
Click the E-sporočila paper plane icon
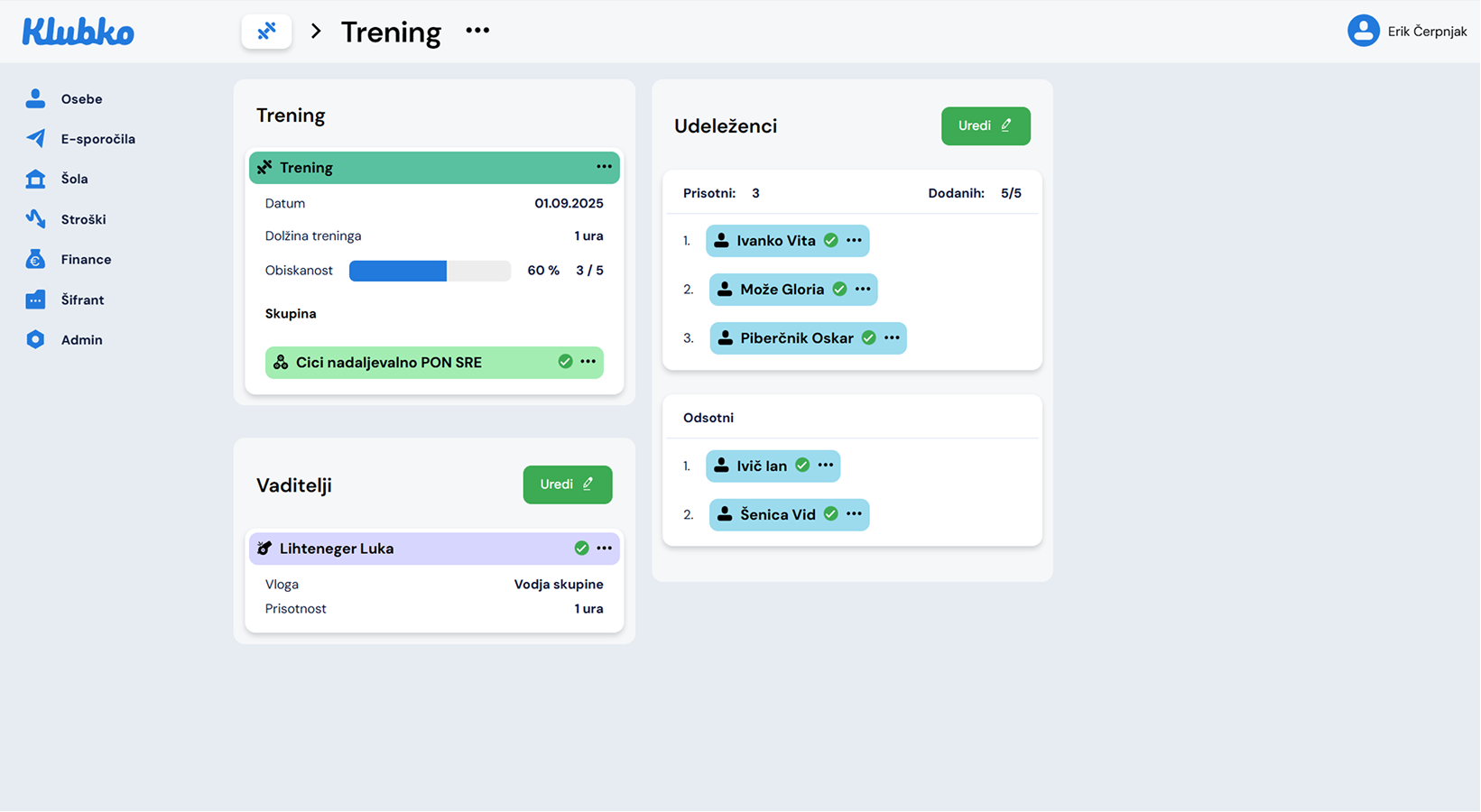[35, 138]
